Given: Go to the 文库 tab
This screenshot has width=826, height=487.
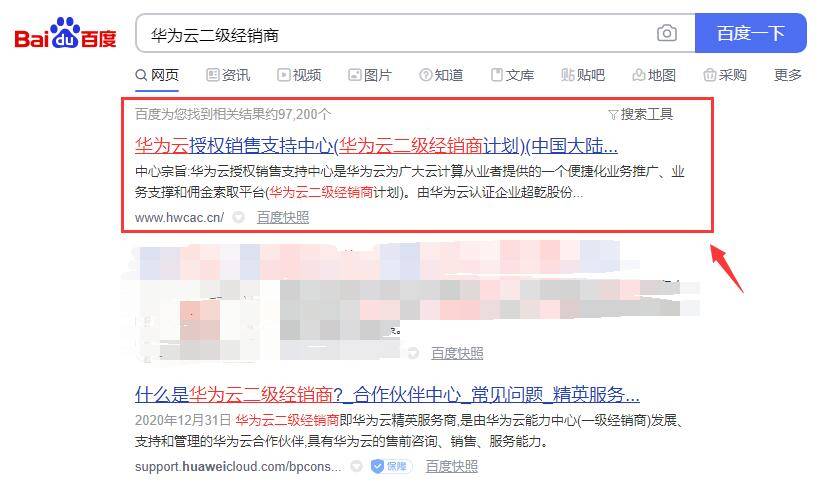Looking at the screenshot, I should click(x=512, y=75).
